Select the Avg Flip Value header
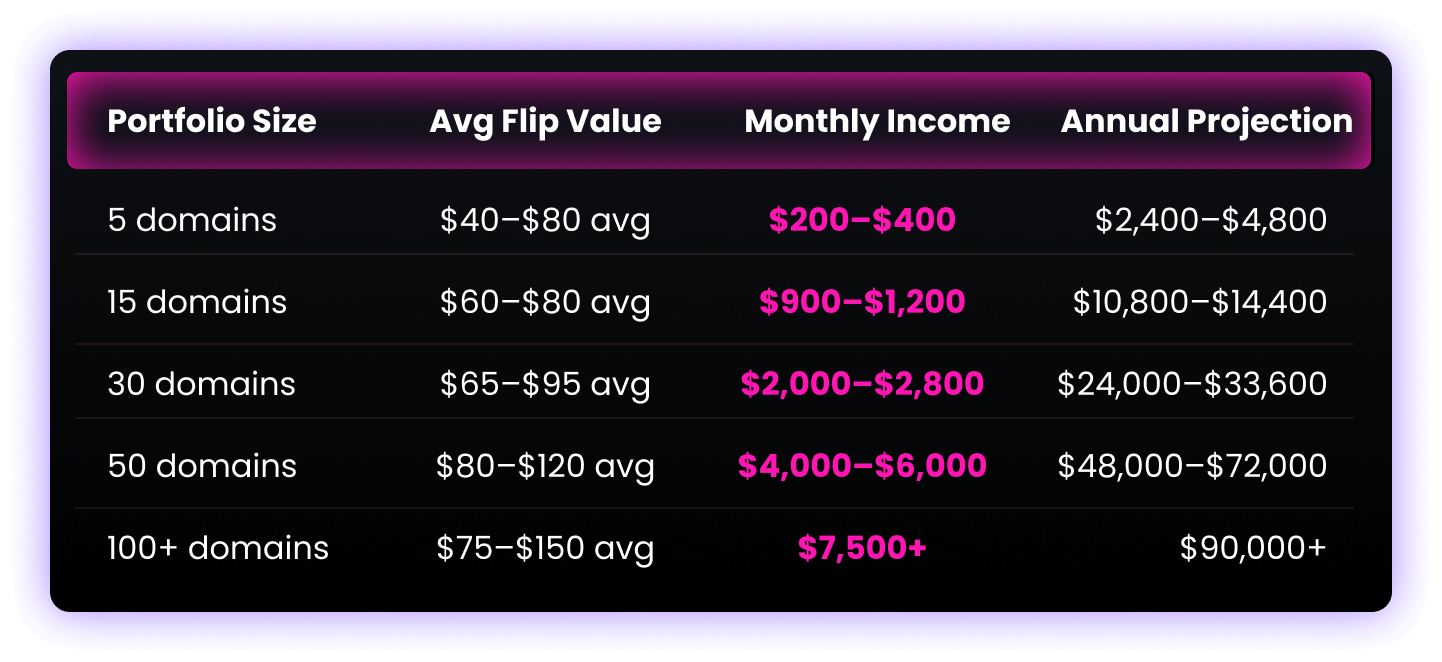This screenshot has width=1442, height=662. (x=545, y=122)
